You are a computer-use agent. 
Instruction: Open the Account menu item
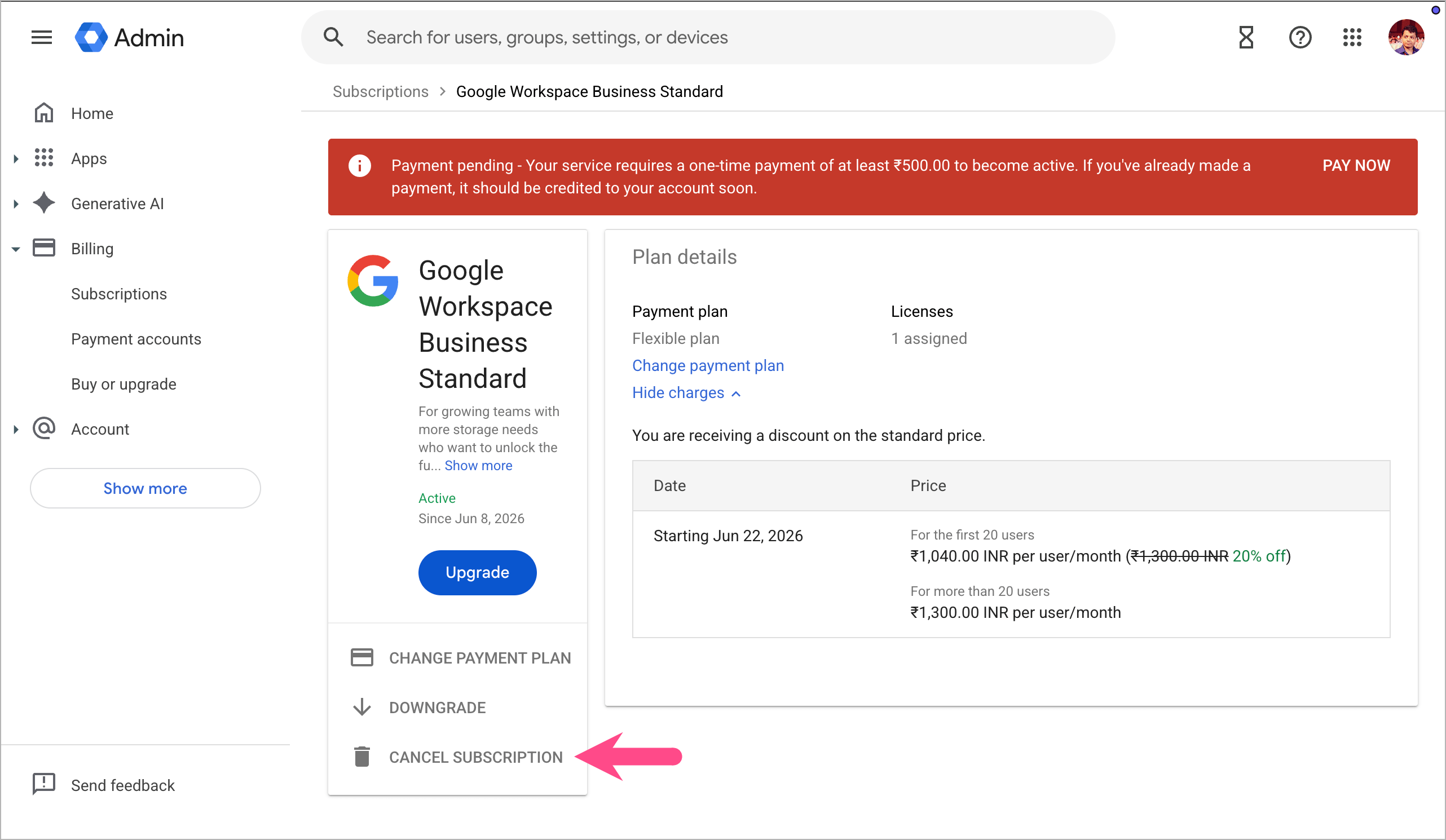point(100,429)
